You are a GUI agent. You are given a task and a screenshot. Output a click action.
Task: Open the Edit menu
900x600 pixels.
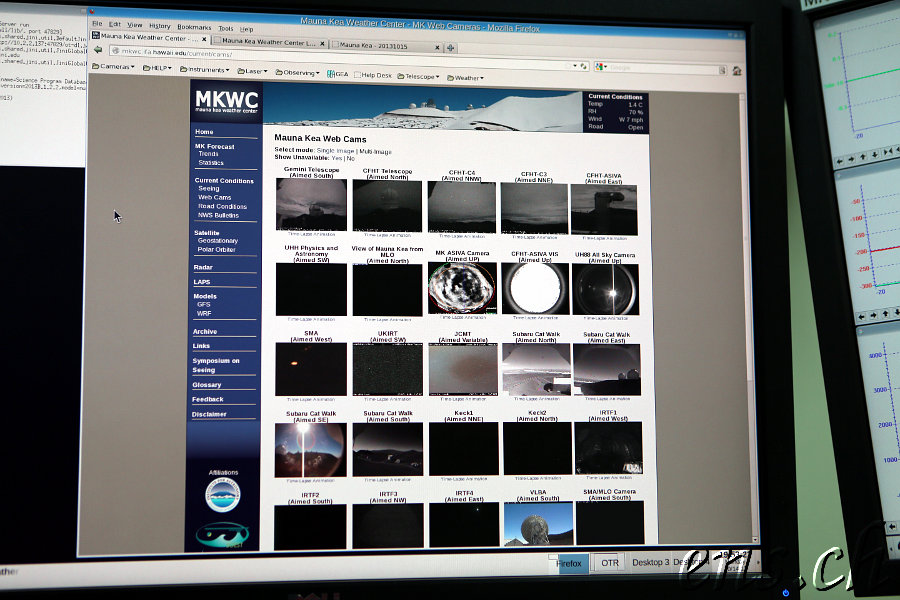(x=115, y=24)
